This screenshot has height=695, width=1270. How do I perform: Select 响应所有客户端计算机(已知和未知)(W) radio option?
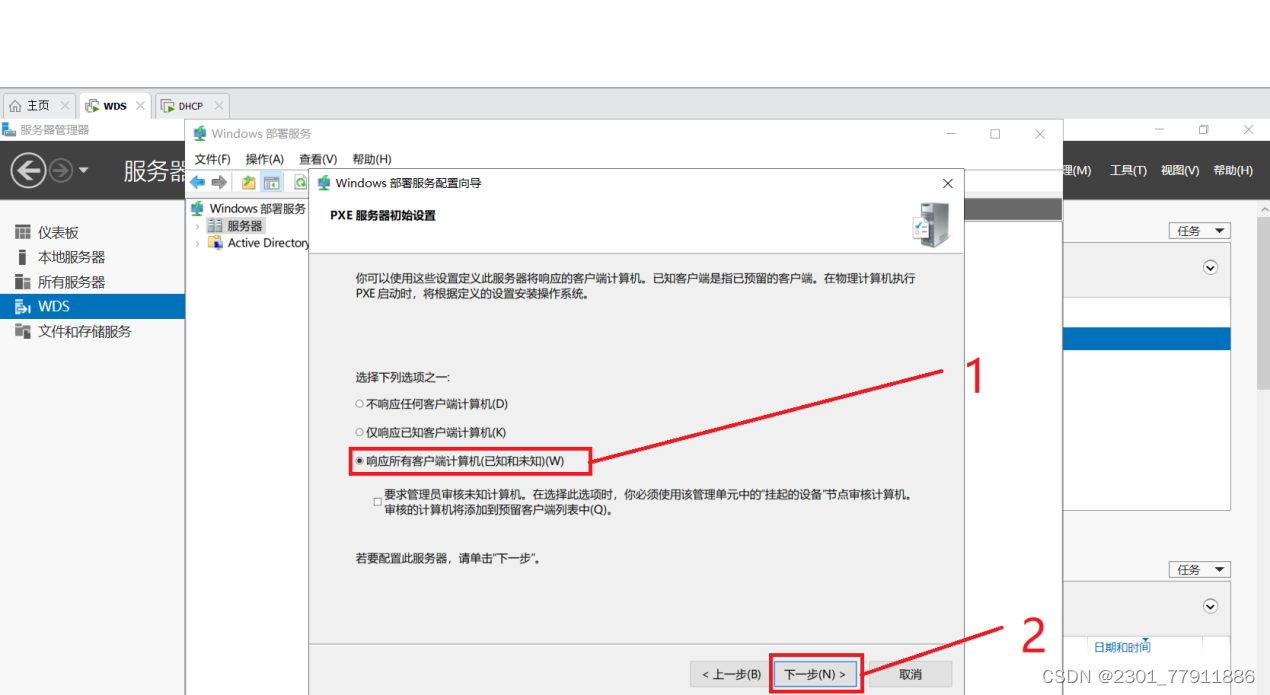click(460, 461)
